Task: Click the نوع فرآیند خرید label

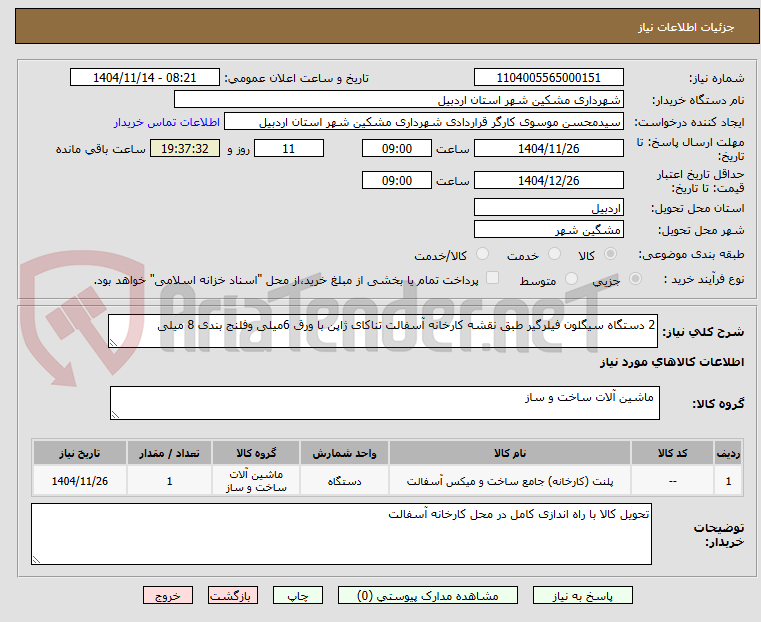Action: click(x=704, y=279)
